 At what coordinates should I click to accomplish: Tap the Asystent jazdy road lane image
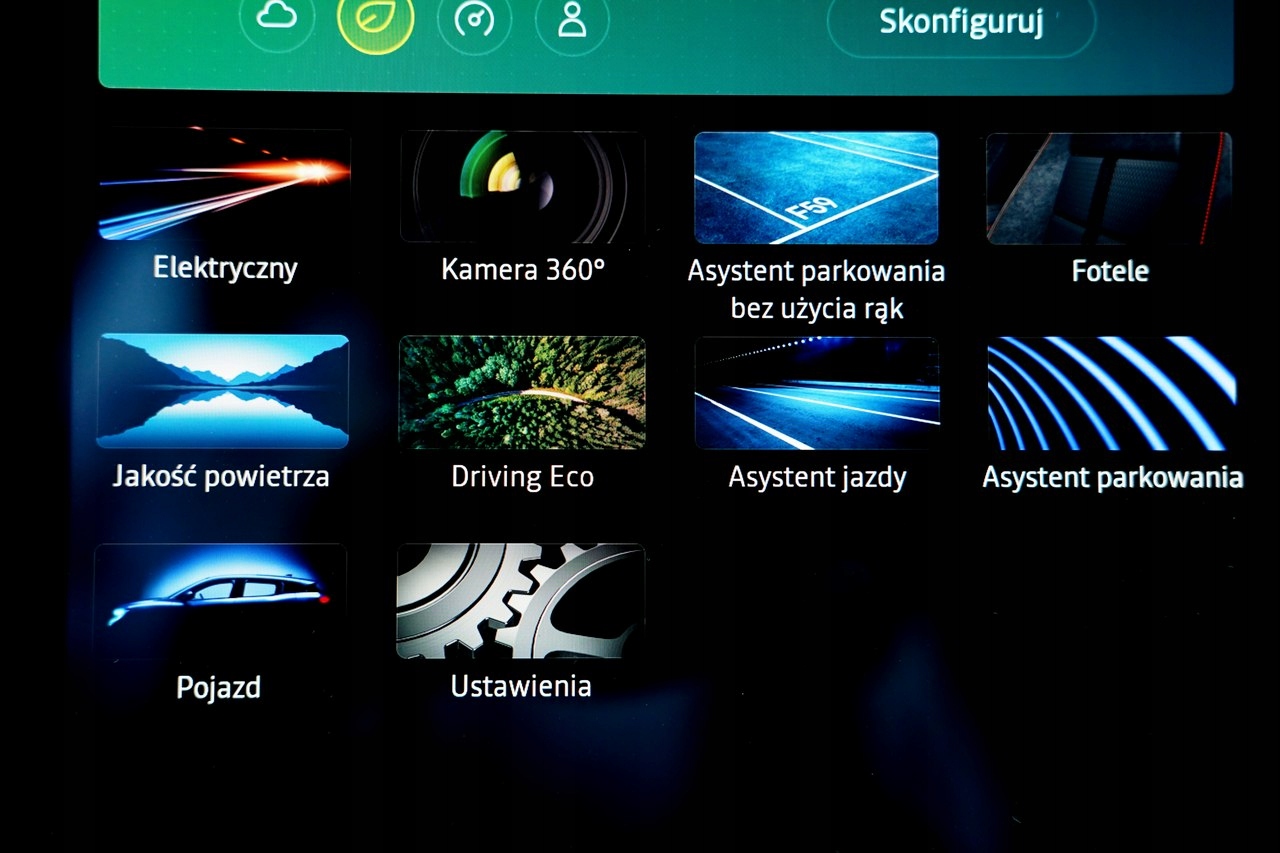pyautogui.click(x=816, y=393)
